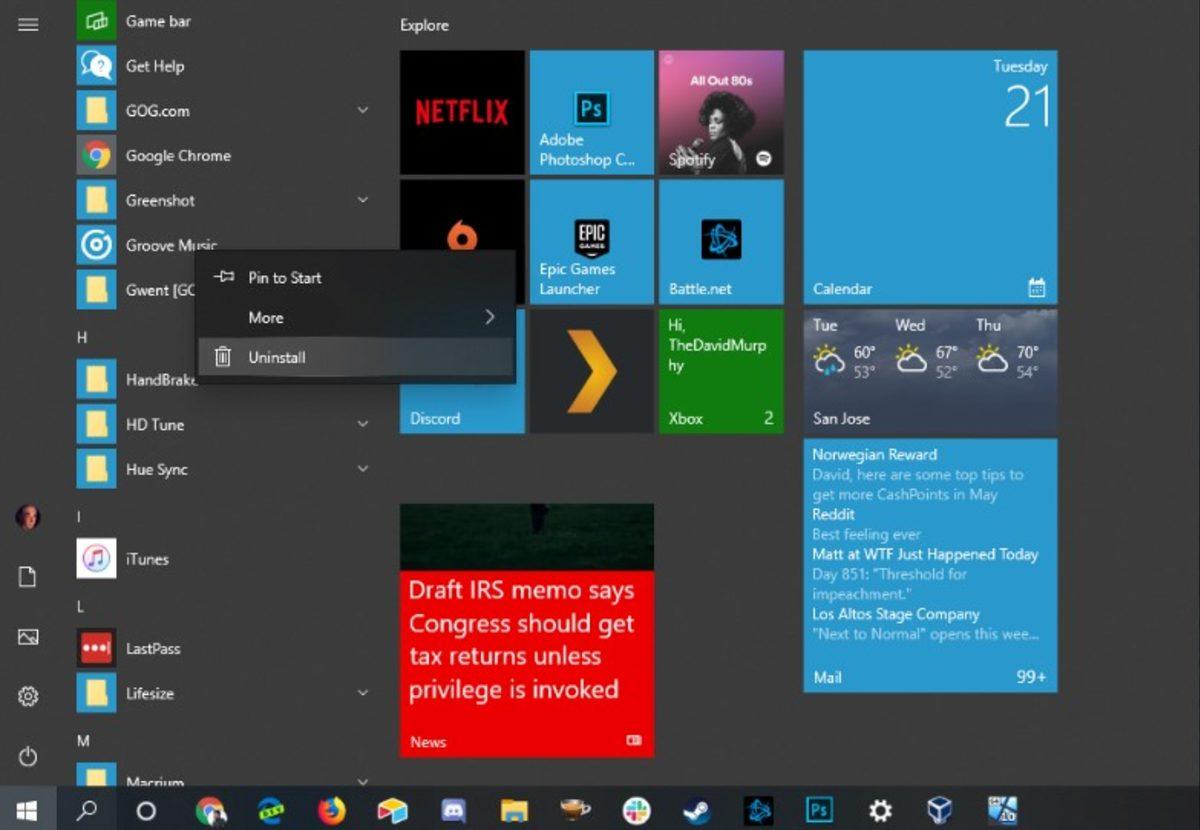Launch iTunes from the app list
The image size is (1200, 830).
click(148, 559)
